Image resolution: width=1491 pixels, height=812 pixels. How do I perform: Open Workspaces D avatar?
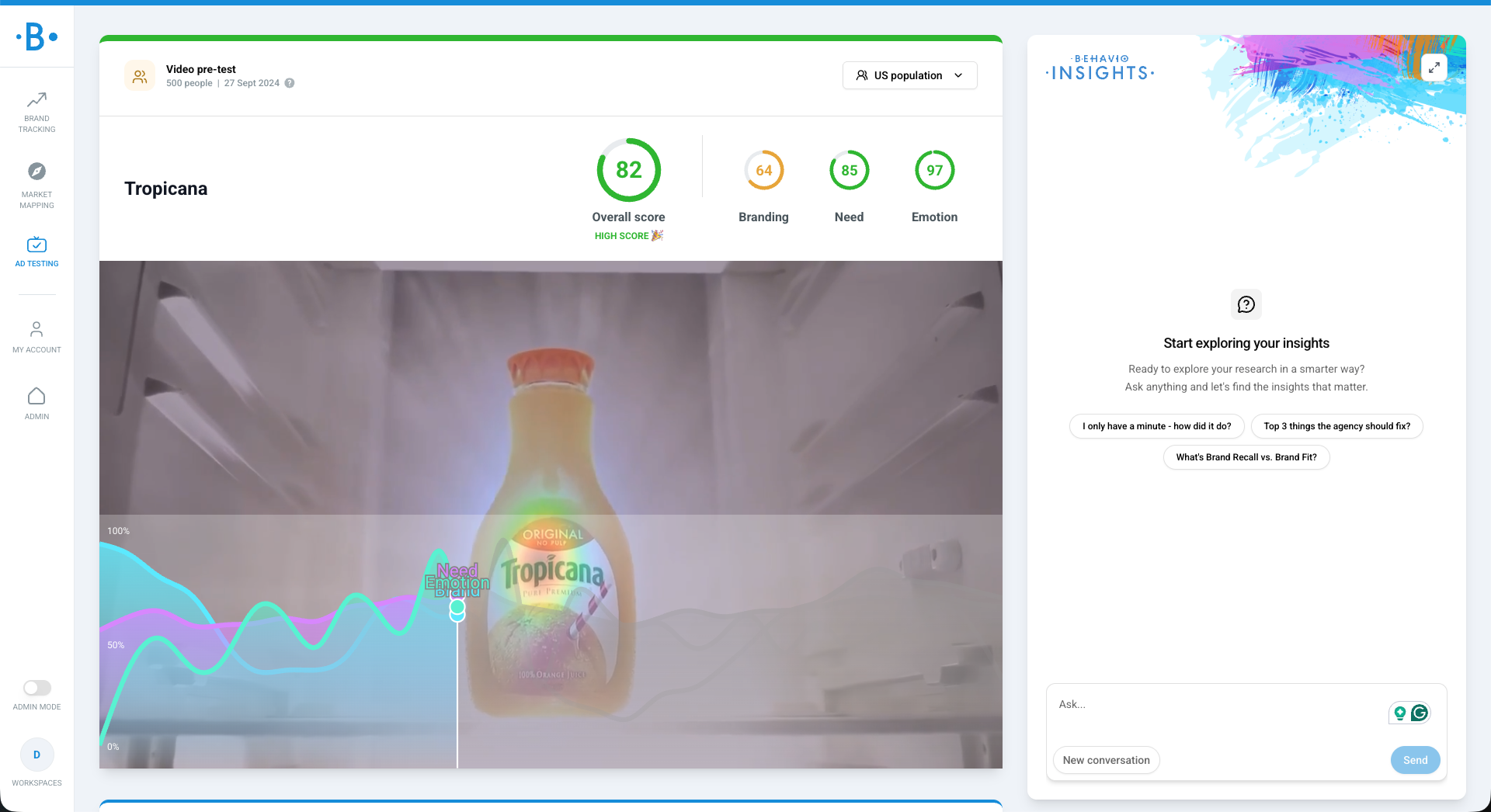[36, 755]
